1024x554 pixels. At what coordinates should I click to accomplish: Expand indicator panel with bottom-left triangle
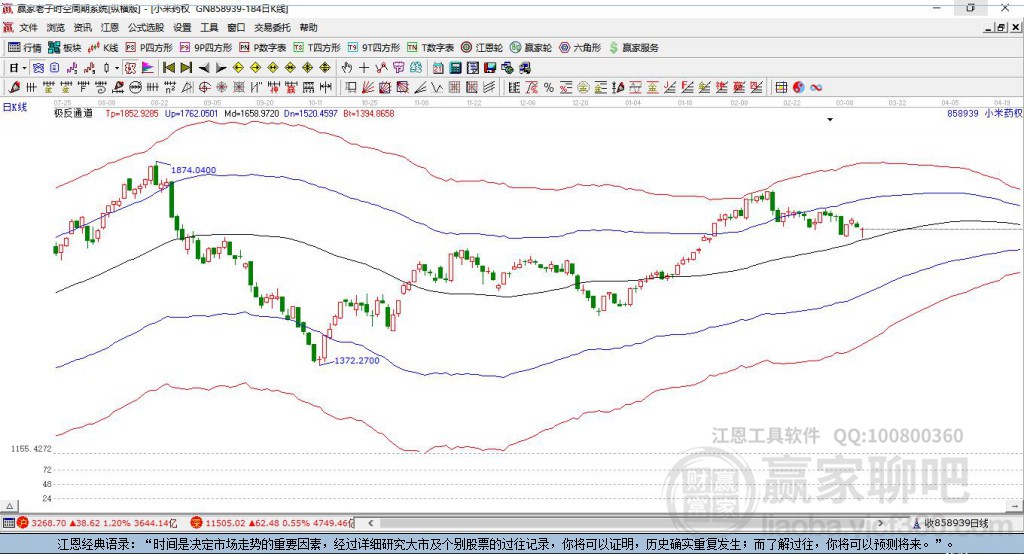click(x=9, y=506)
